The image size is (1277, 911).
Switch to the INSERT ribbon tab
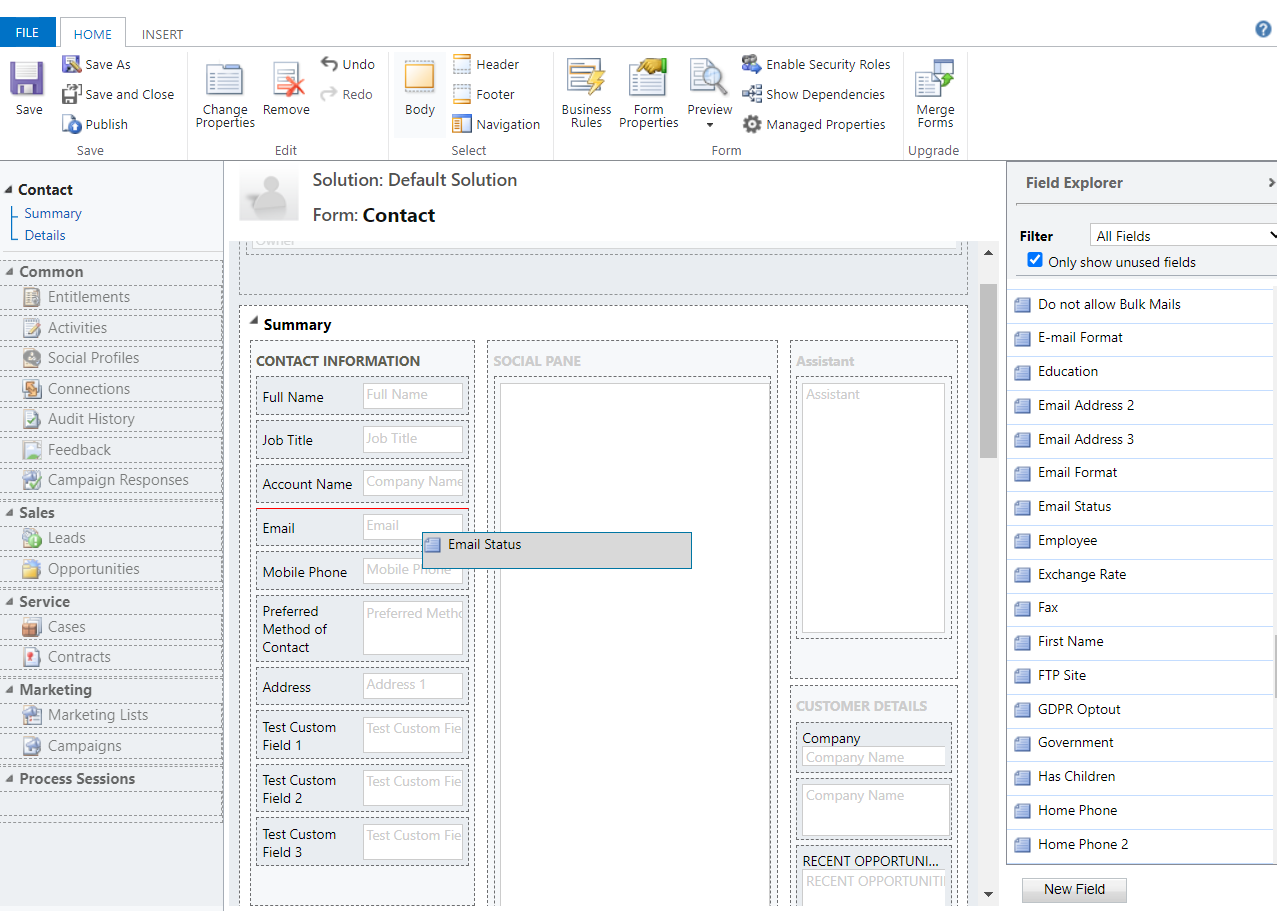pos(162,34)
